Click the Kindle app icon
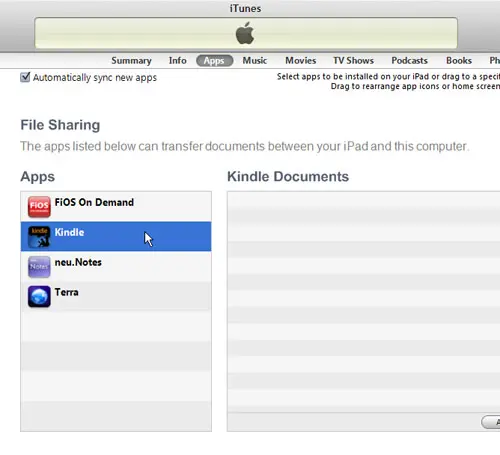 (x=39, y=237)
